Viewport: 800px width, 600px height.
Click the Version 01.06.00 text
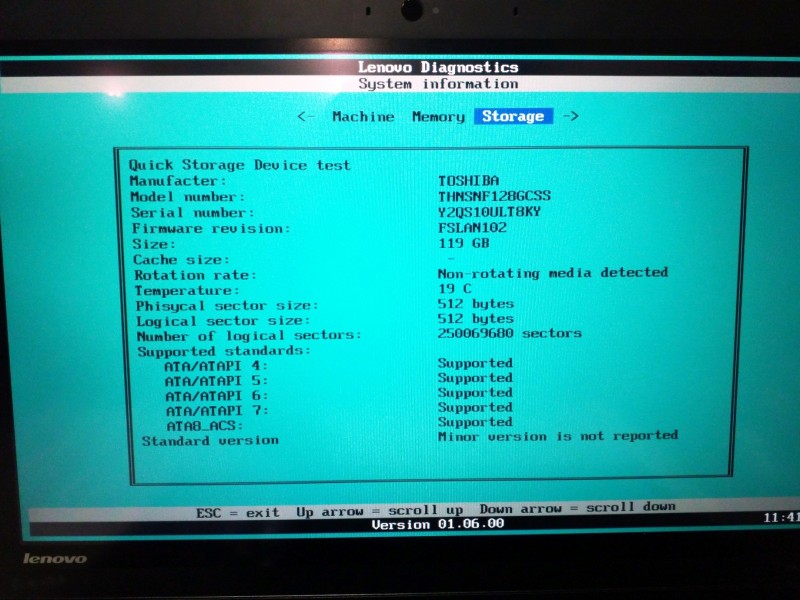438,524
